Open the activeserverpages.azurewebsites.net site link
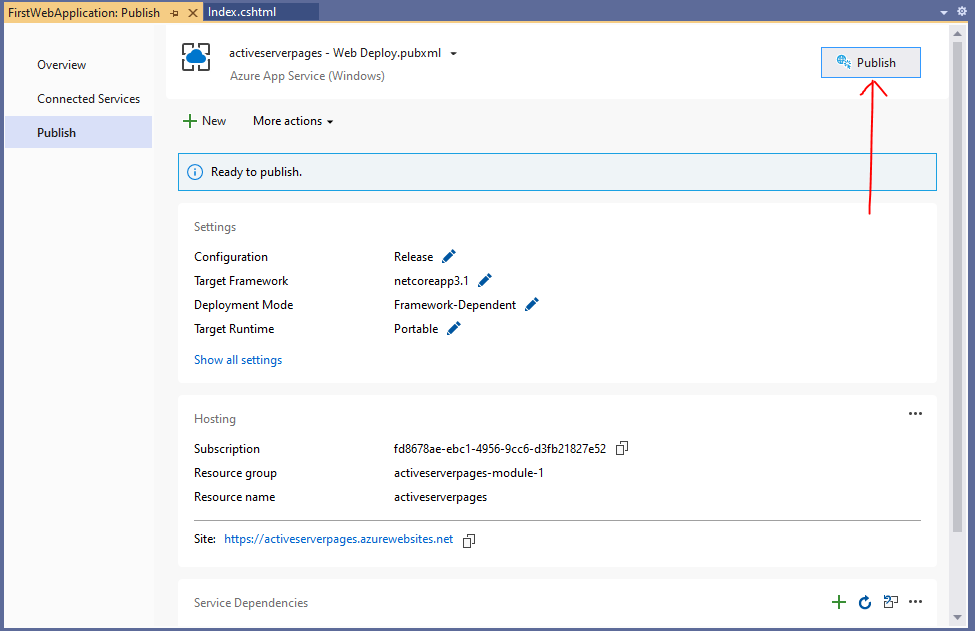This screenshot has width=975, height=631. pyautogui.click(x=338, y=539)
